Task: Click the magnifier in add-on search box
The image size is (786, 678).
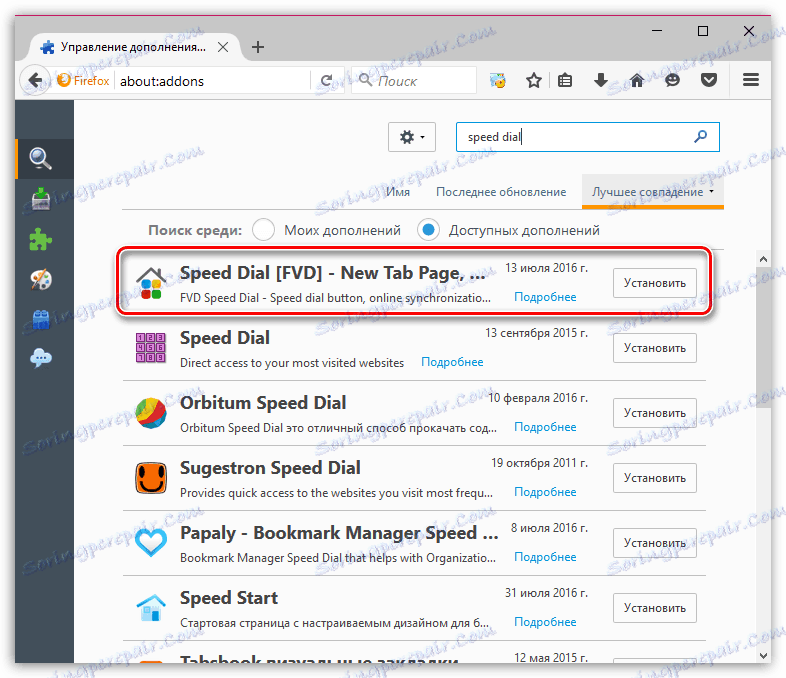Action: pos(700,136)
